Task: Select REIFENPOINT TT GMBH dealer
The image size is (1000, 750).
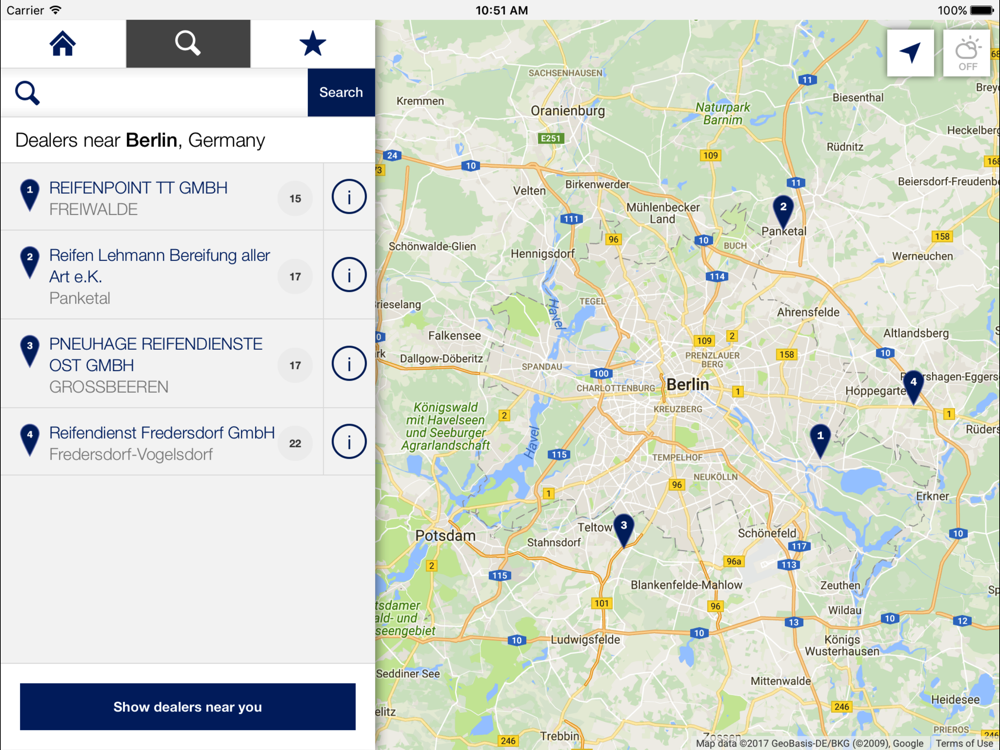Action: [x=162, y=197]
